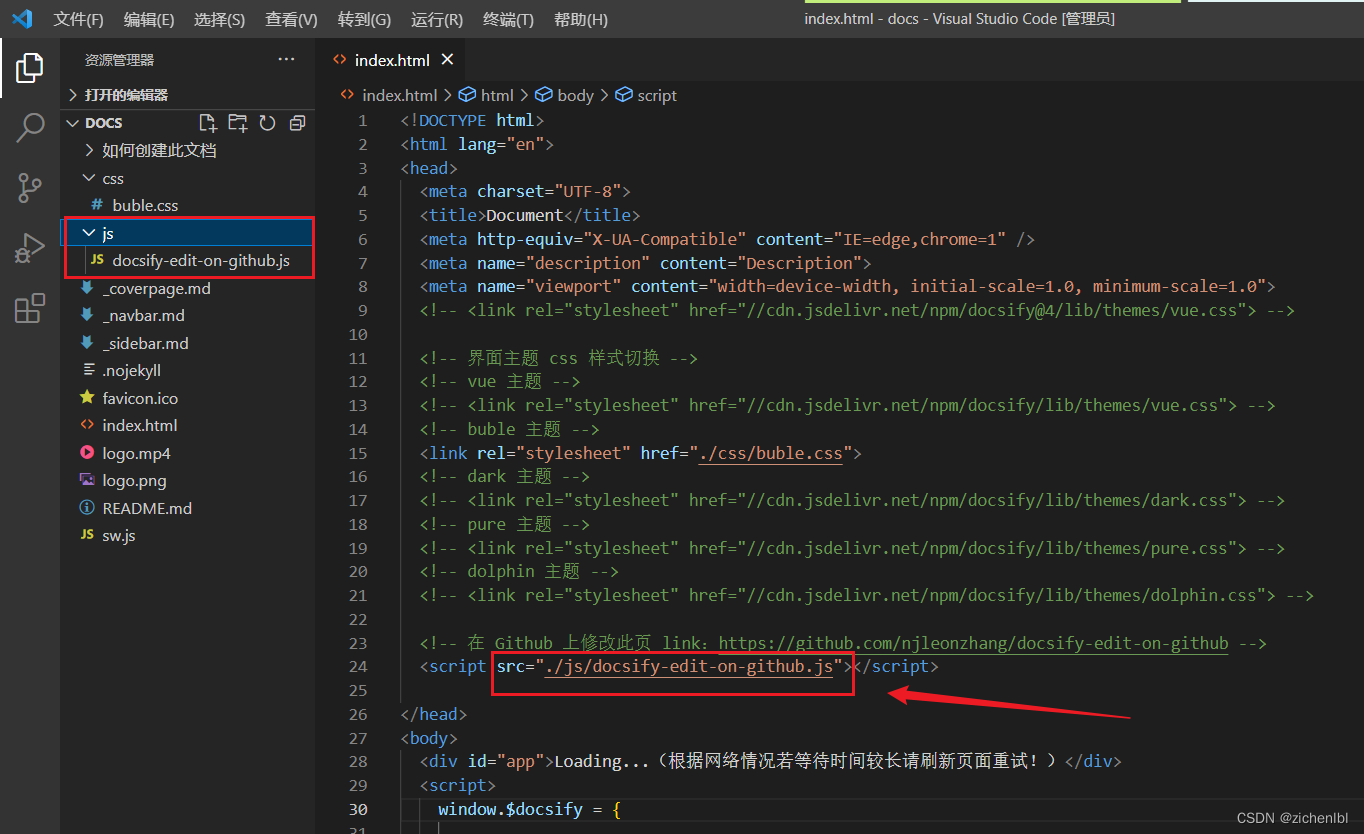The width and height of the screenshot is (1364, 834).
Task: Open logo.mp4 file
Action: (x=188, y=453)
